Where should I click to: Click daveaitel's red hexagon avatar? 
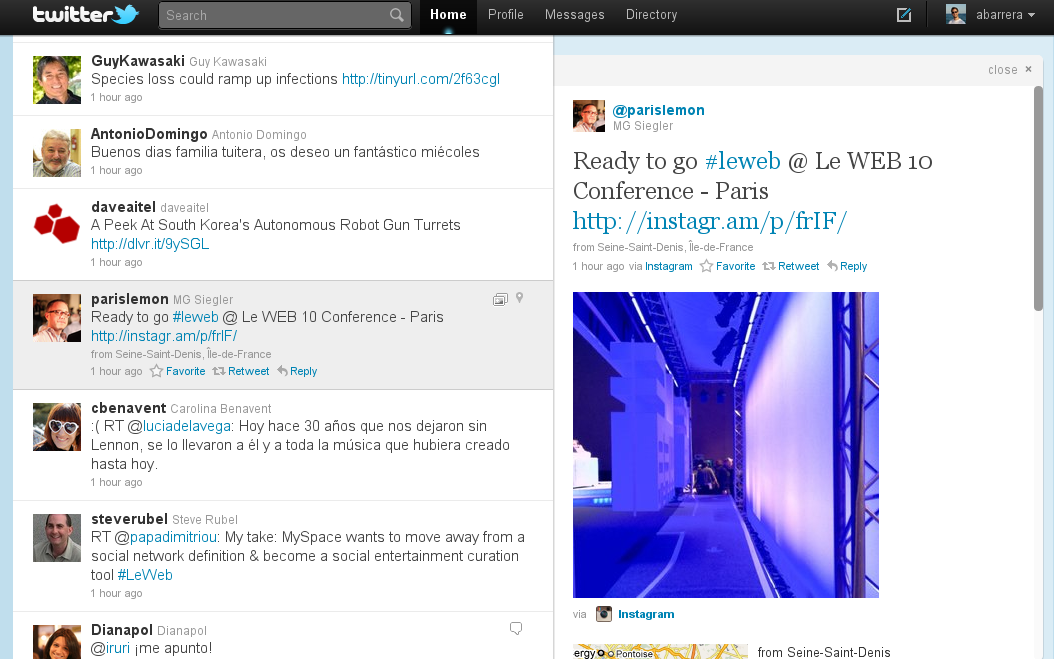pos(57,224)
